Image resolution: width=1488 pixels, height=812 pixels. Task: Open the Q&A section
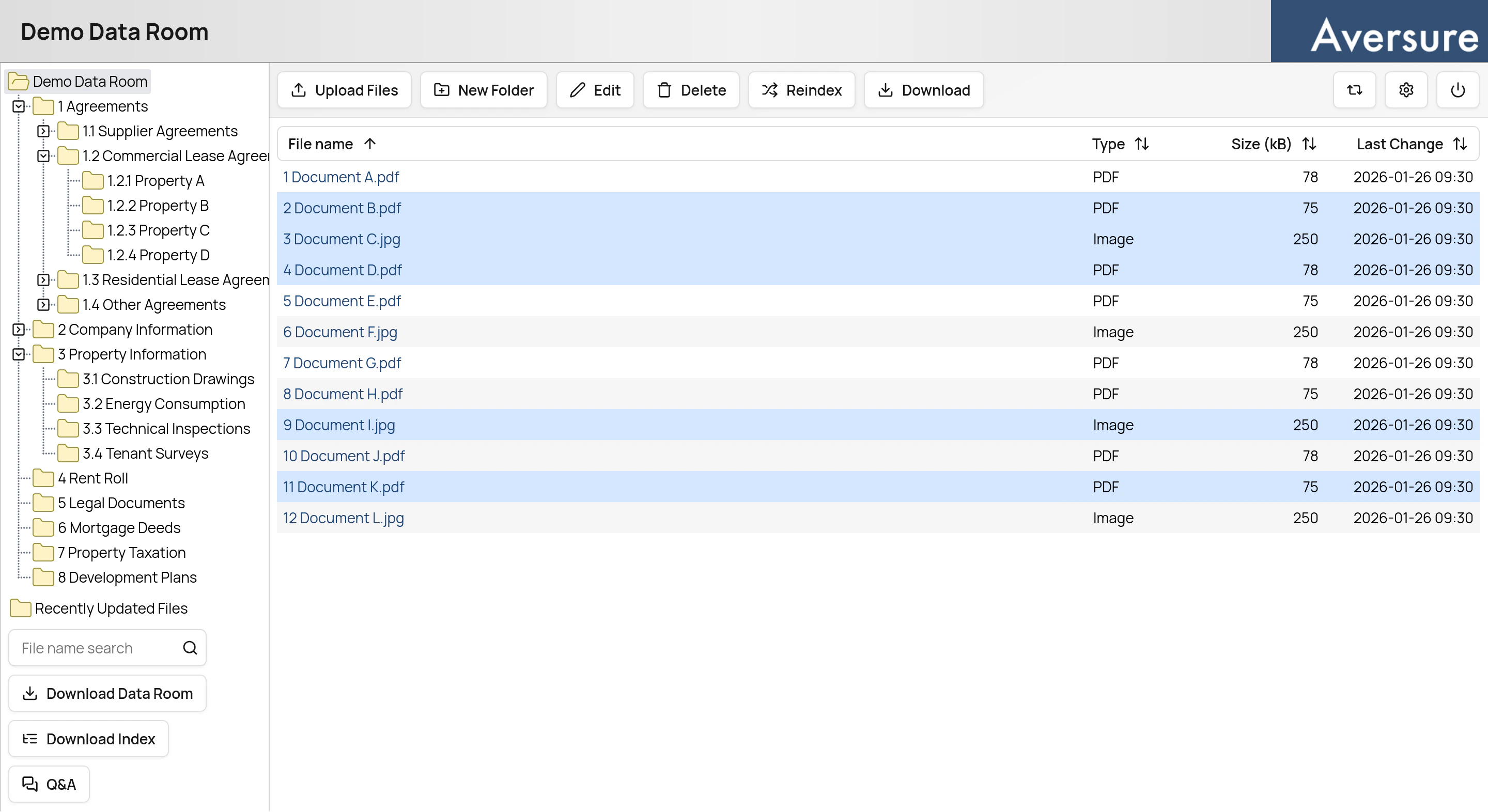[x=49, y=784]
